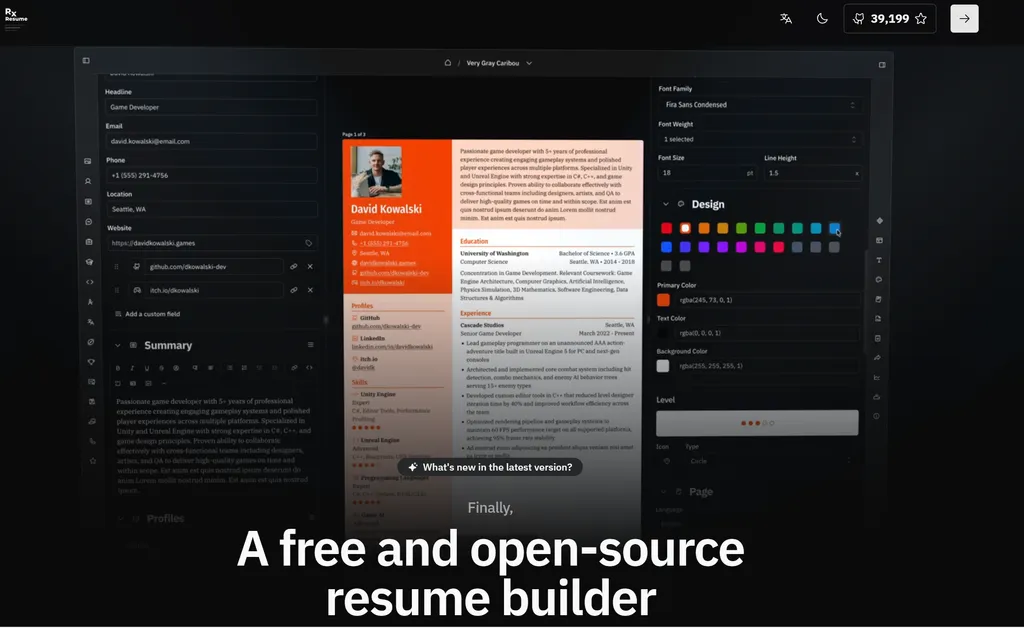
Task: Click the Font Size field
Action: tap(707, 173)
